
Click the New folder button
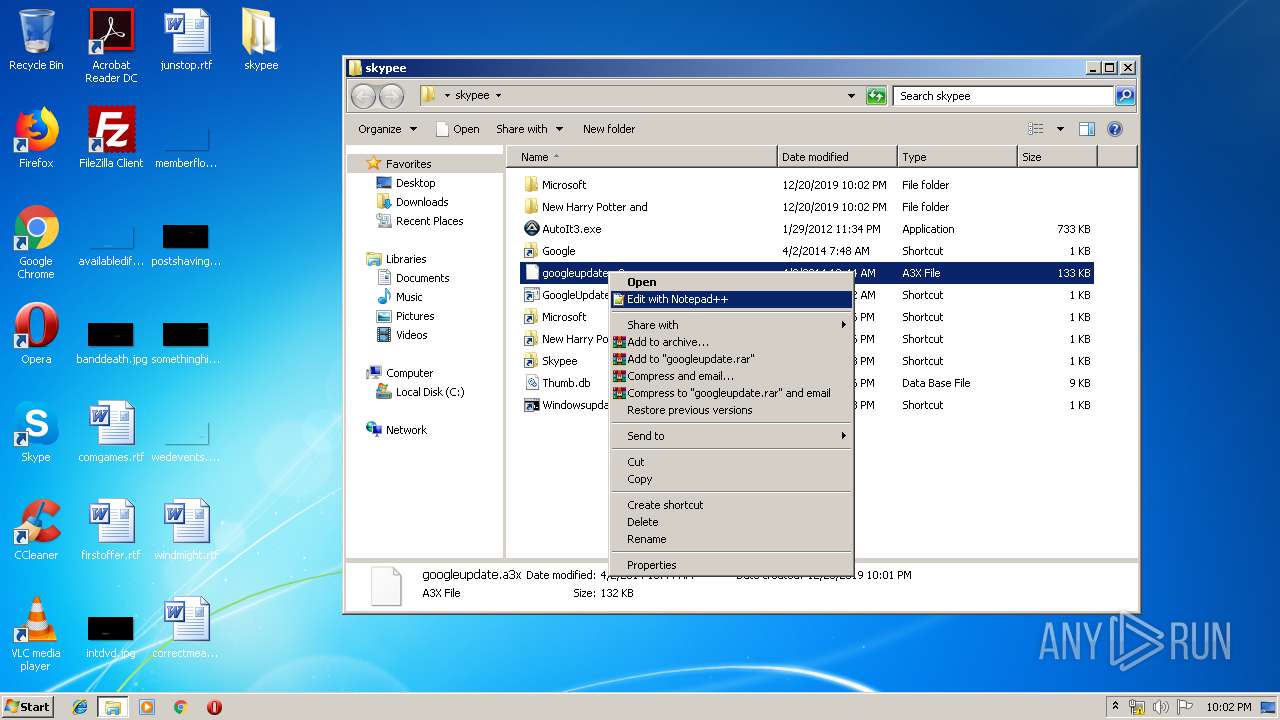pyautogui.click(x=609, y=129)
